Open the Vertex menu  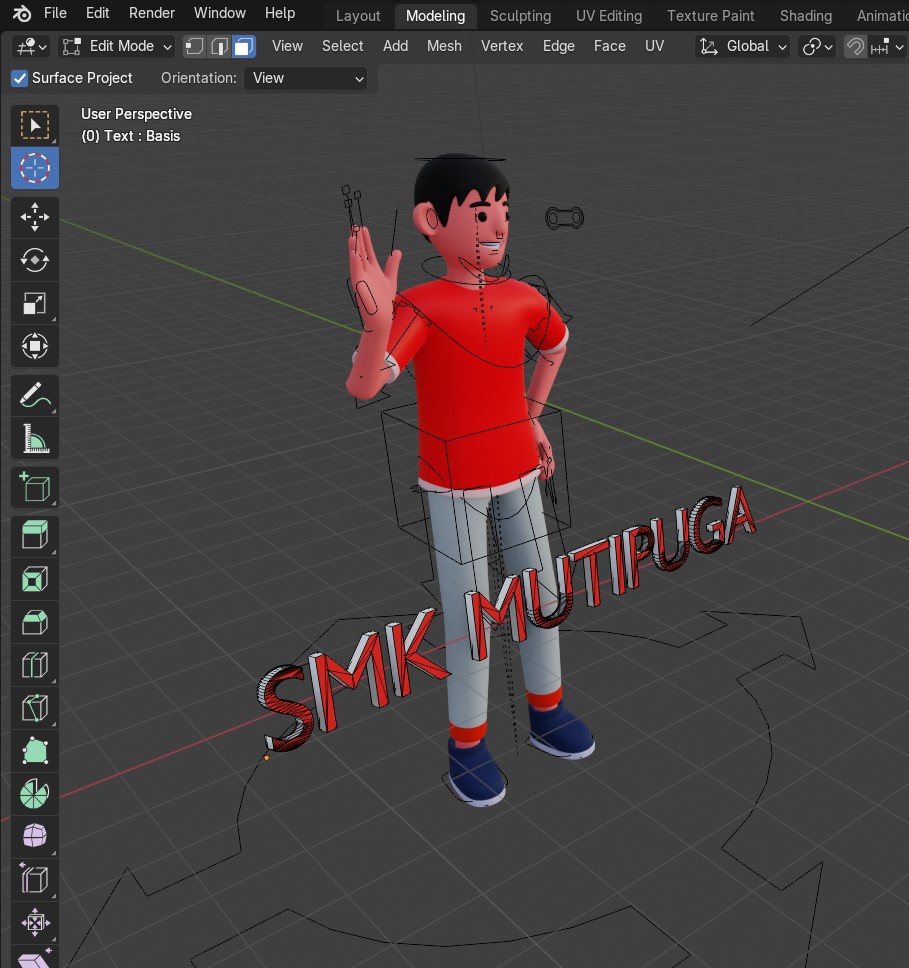pyautogui.click(x=501, y=46)
